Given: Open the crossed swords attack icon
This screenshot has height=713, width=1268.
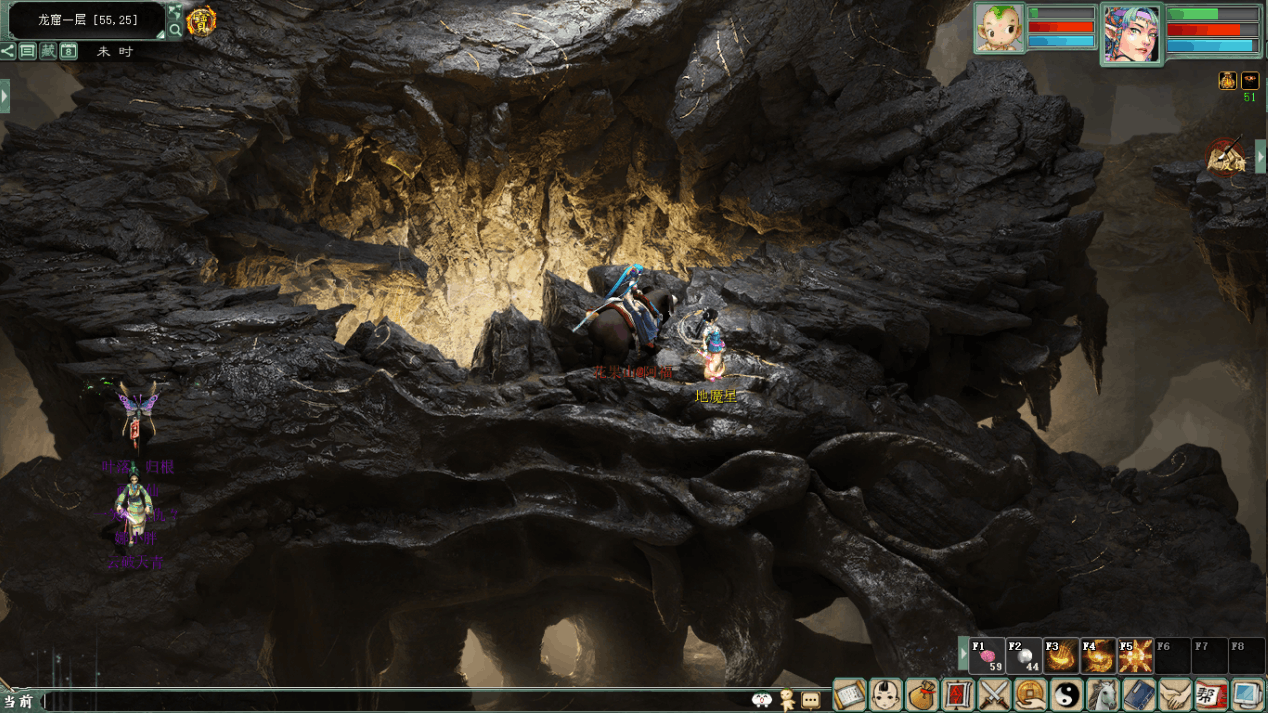Looking at the screenshot, I should 994,694.
